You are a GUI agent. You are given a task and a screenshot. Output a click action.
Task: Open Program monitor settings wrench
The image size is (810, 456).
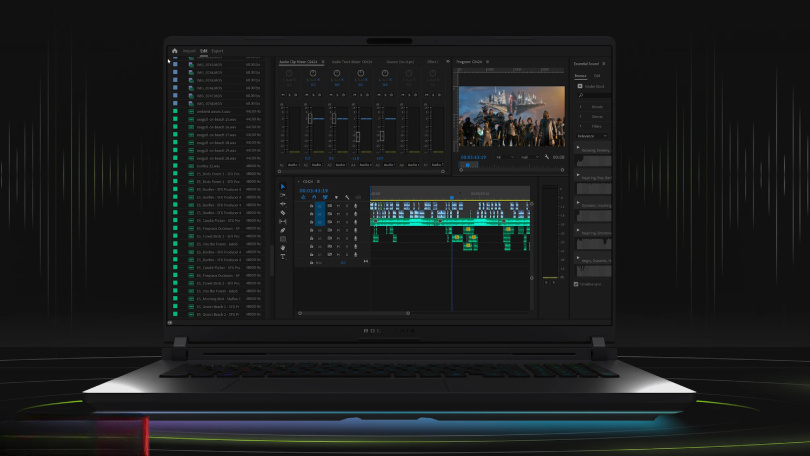coord(547,157)
